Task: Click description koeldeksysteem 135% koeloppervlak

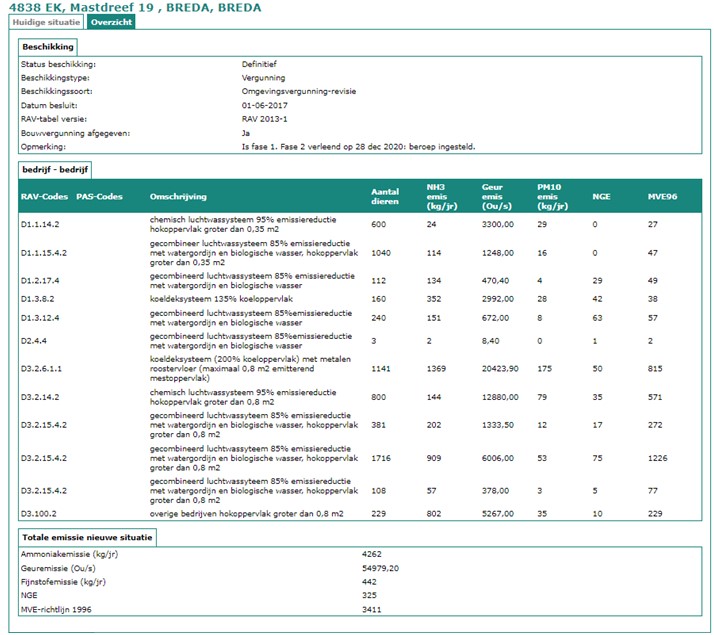Action: [221, 299]
